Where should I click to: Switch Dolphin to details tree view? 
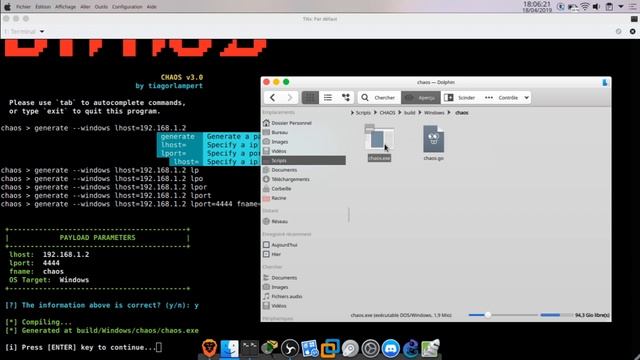pyautogui.click(x=346, y=98)
